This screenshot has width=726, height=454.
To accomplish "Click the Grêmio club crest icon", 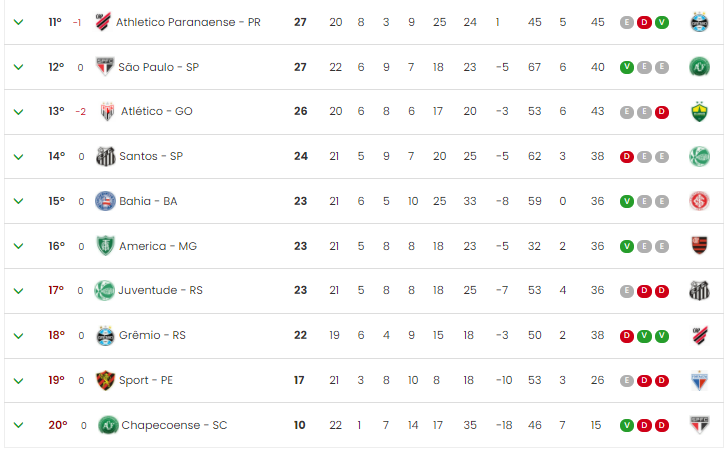I will pos(105,335).
